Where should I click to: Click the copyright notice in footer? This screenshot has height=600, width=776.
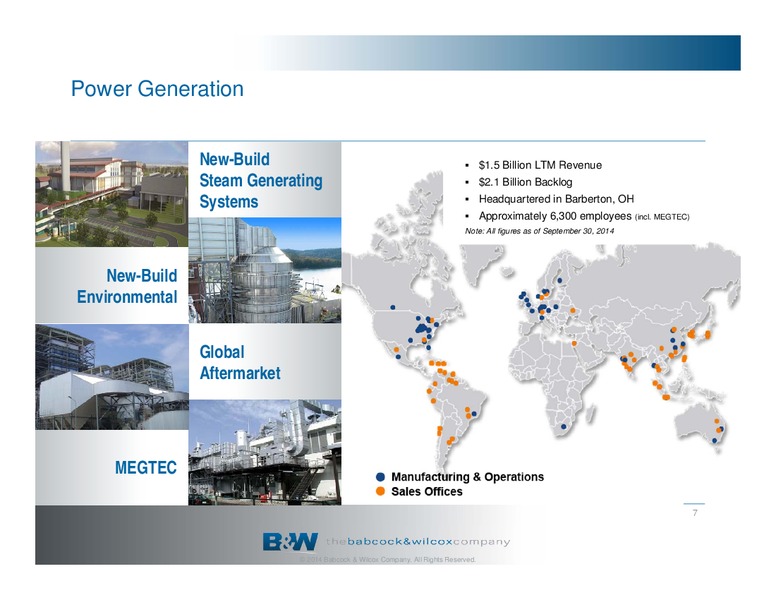coord(388,559)
